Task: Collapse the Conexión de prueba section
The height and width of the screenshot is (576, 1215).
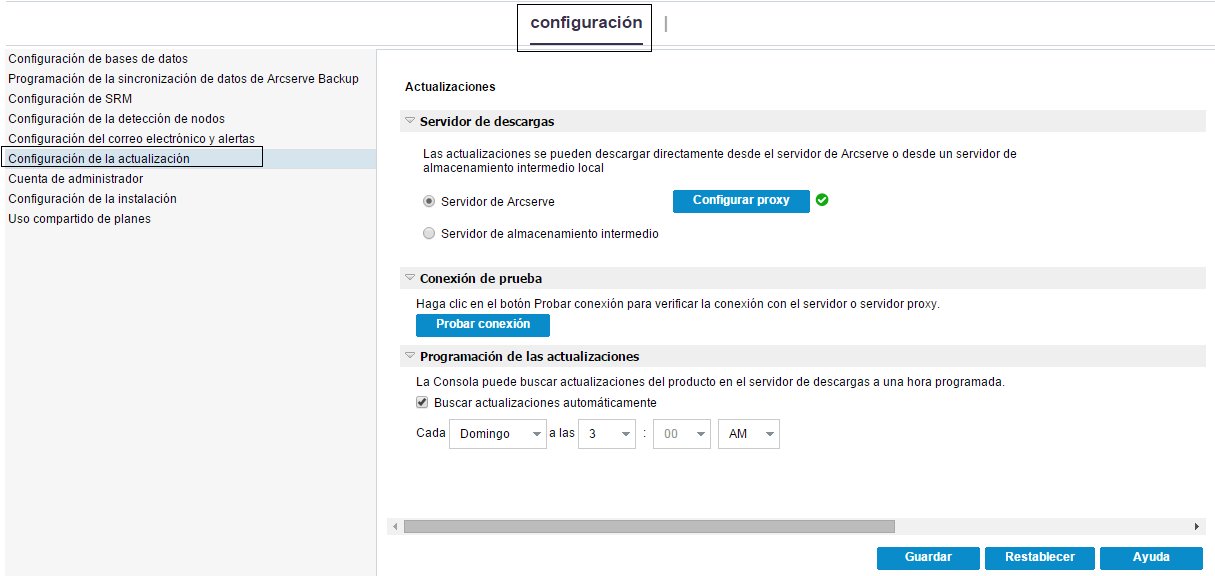Action: [410, 278]
